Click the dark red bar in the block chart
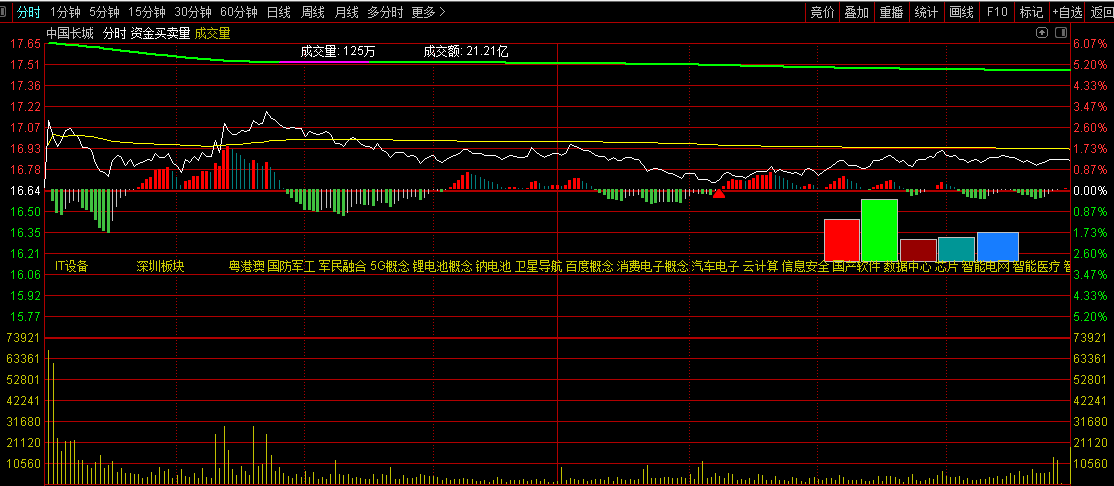 point(918,250)
